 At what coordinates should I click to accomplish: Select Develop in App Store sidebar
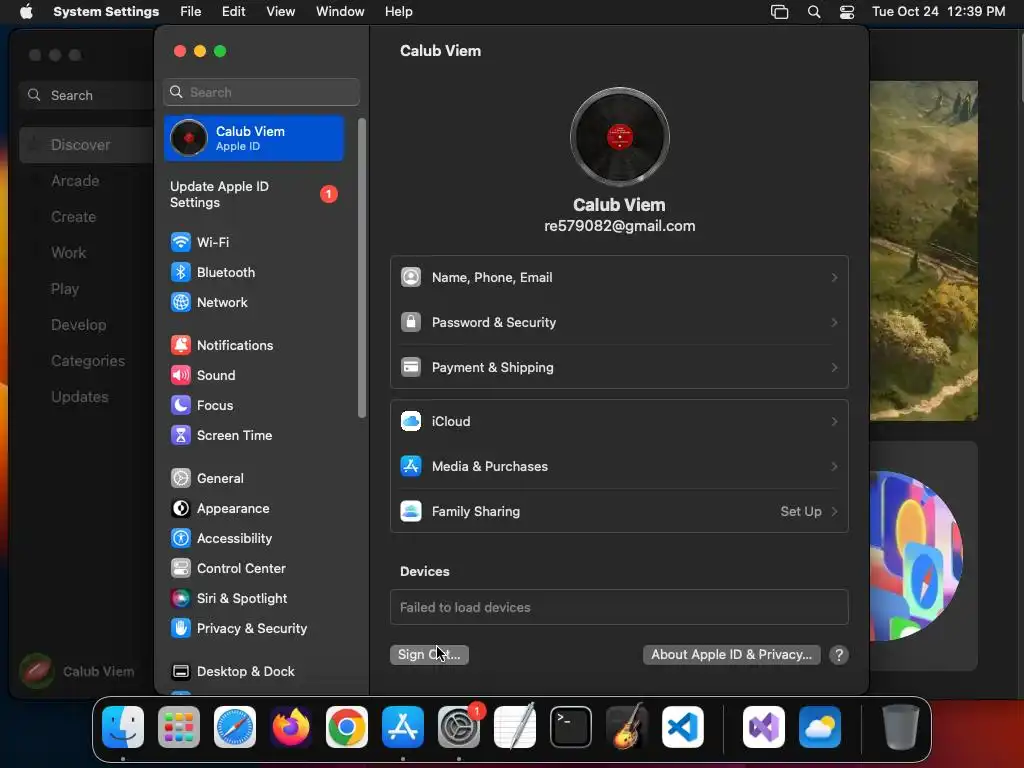coord(87,325)
